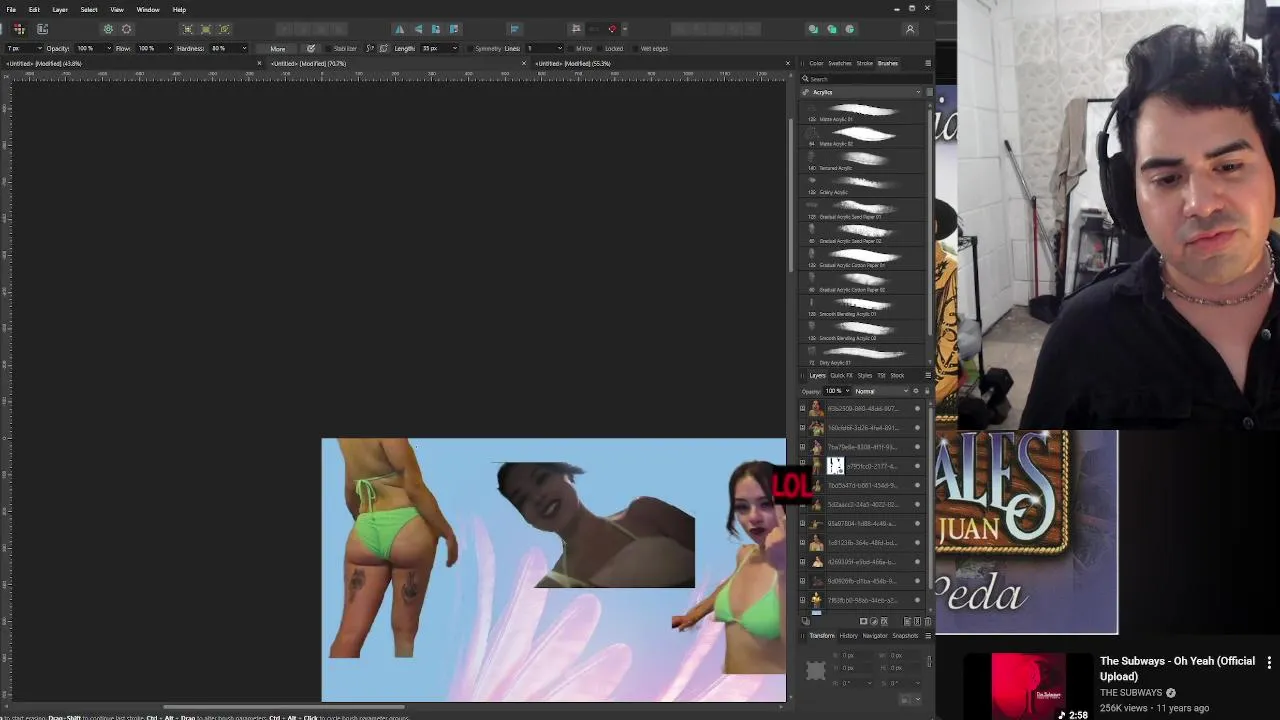Close the first Untitled (43.8%) document tab
This screenshot has height=720, width=1280.
pos(259,63)
